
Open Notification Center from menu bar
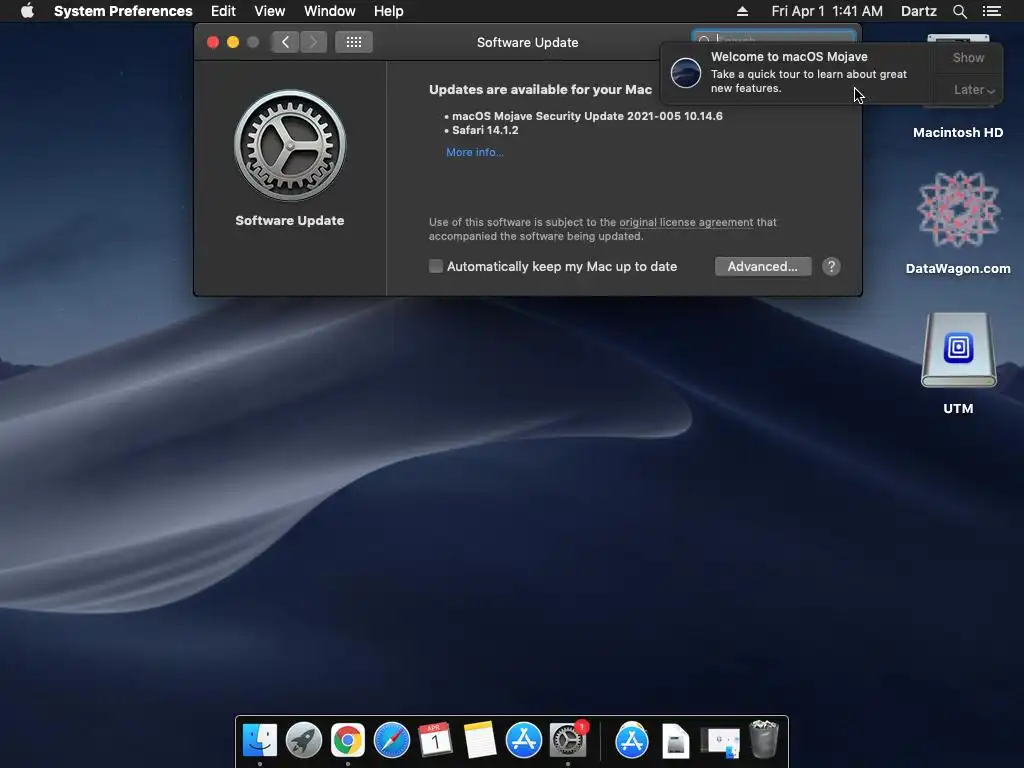tap(991, 11)
